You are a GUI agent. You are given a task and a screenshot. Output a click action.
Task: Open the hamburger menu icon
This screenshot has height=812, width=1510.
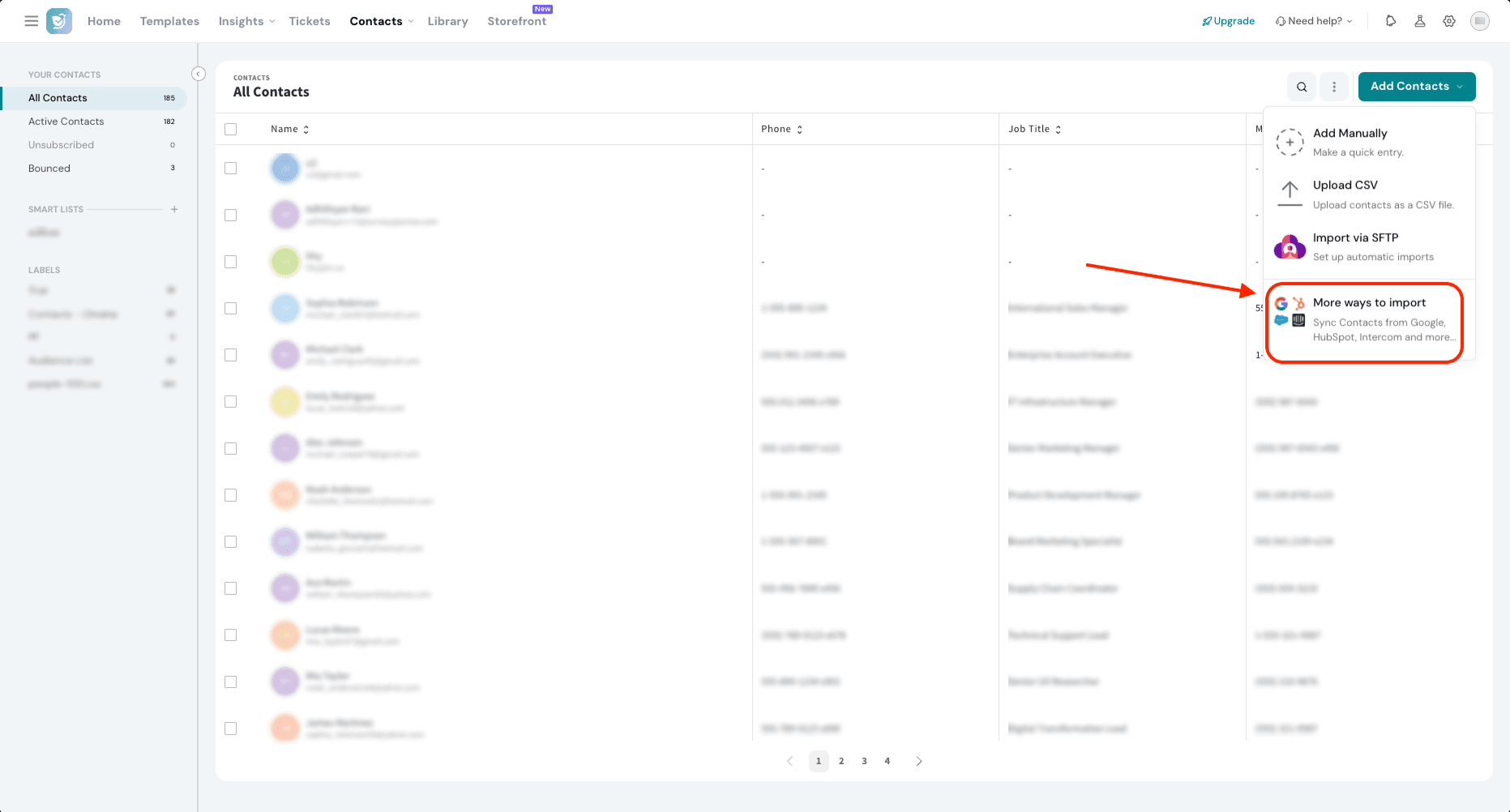(x=32, y=21)
